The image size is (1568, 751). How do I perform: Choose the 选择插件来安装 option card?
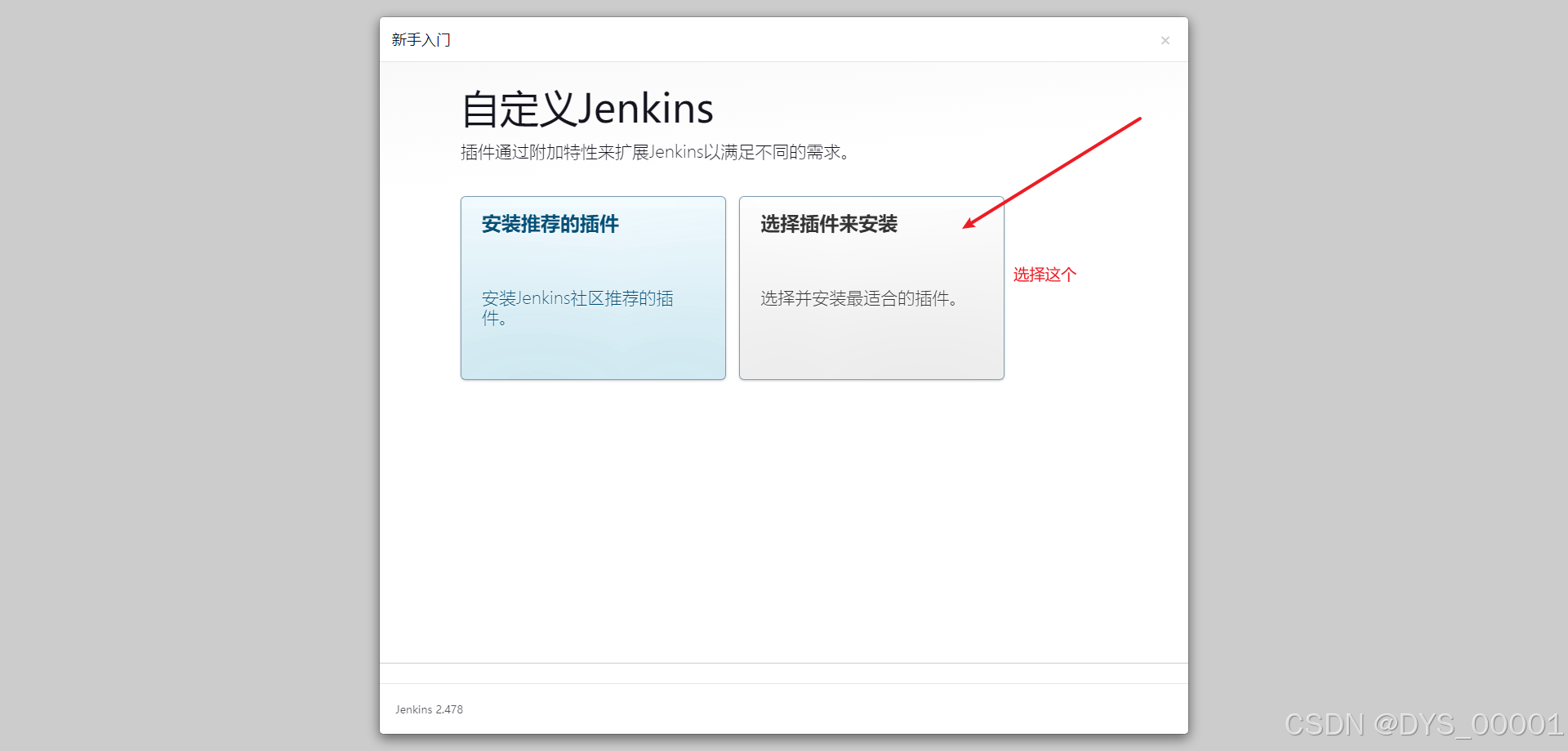(x=871, y=288)
